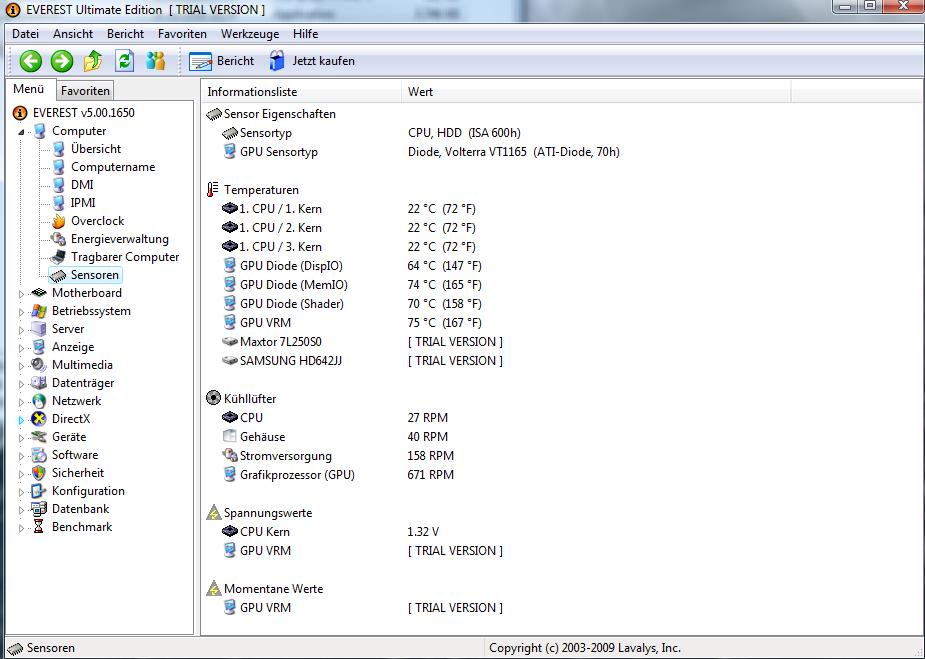Open the Hilfe menu
The image size is (925, 659).
tap(306, 34)
